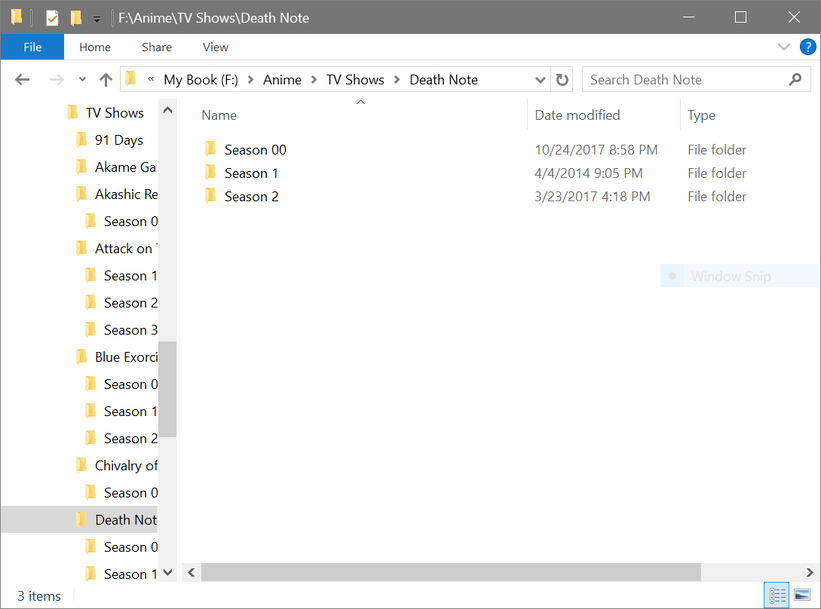Select Blue Exorci folder in tree
The height and width of the screenshot is (609, 821).
[126, 357]
